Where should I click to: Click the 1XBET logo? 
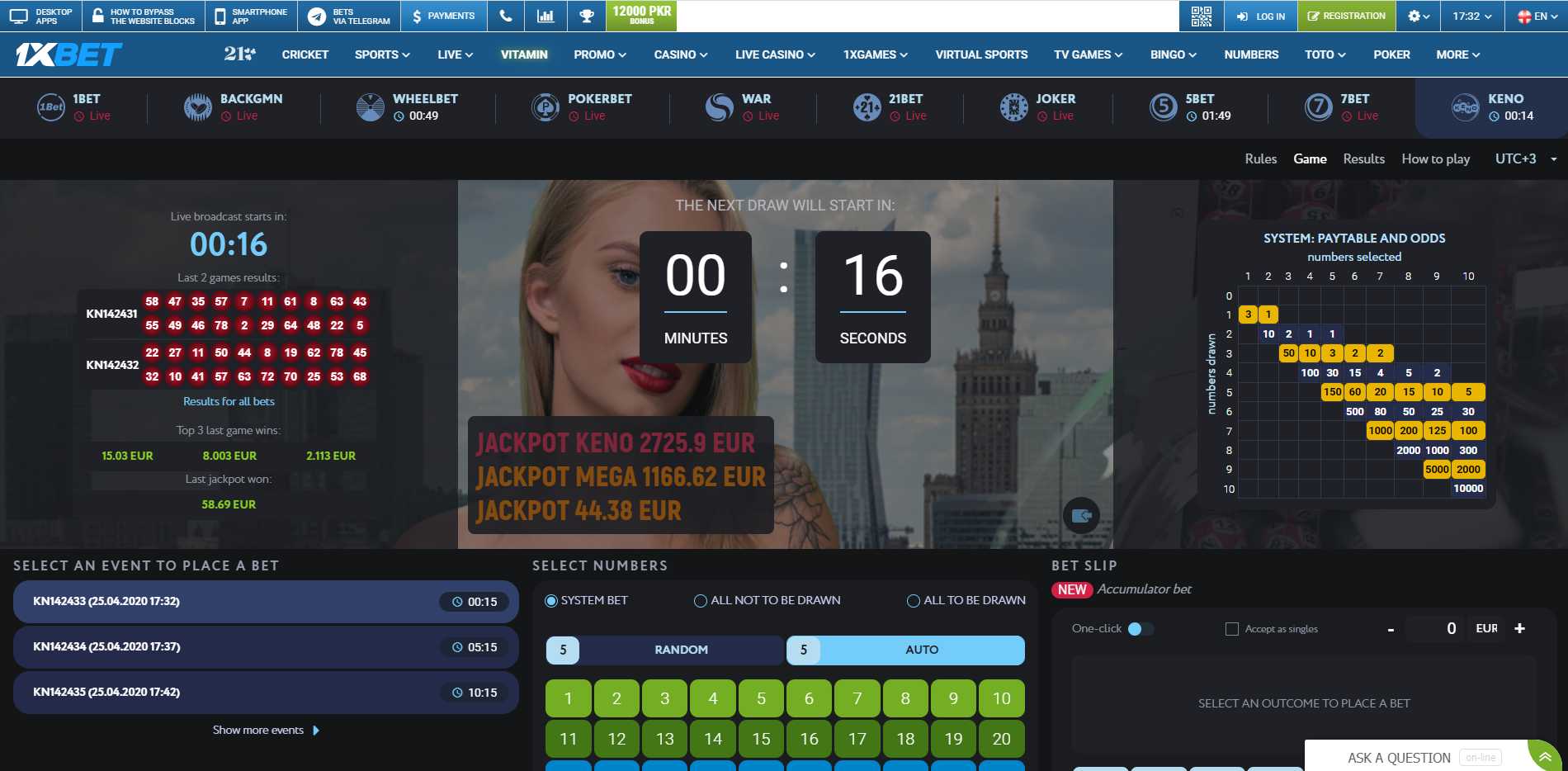pyautogui.click(x=68, y=54)
